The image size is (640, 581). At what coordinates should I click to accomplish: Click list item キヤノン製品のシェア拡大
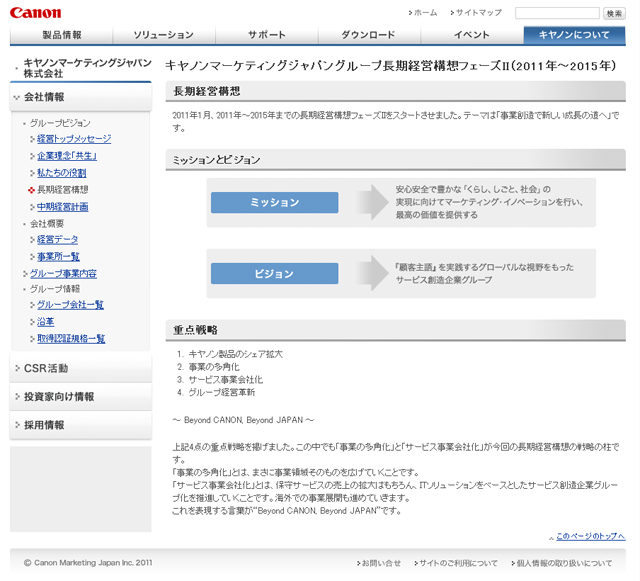click(235, 354)
